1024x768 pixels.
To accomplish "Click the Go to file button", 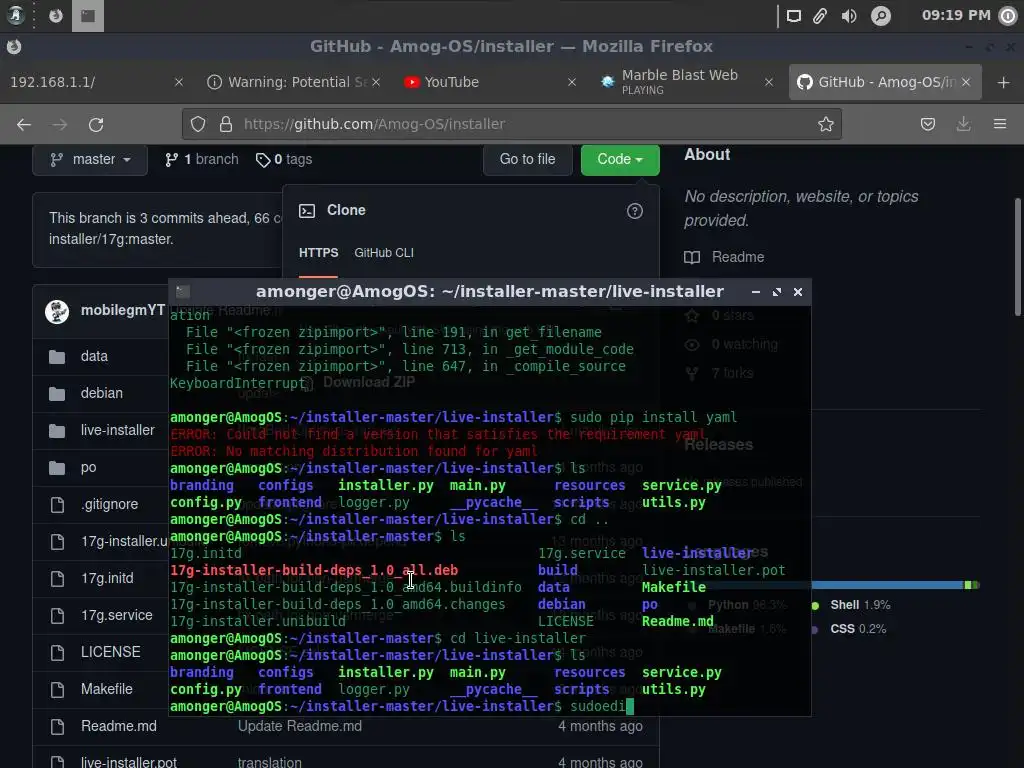I will tap(527, 159).
